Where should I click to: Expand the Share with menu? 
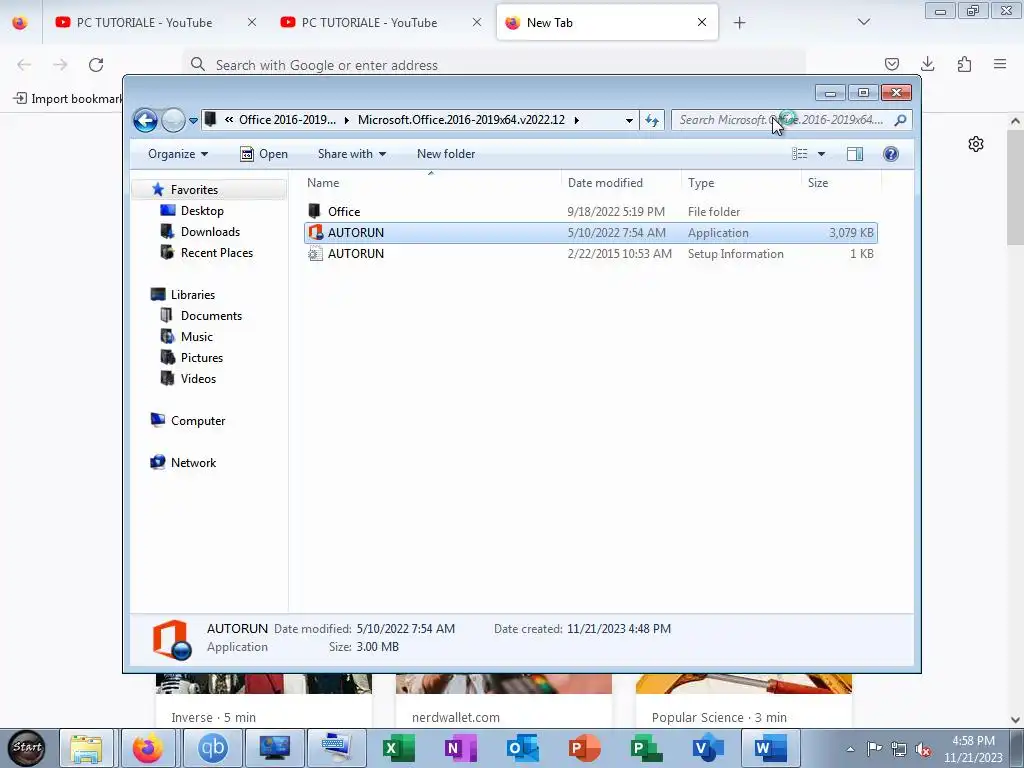[351, 154]
